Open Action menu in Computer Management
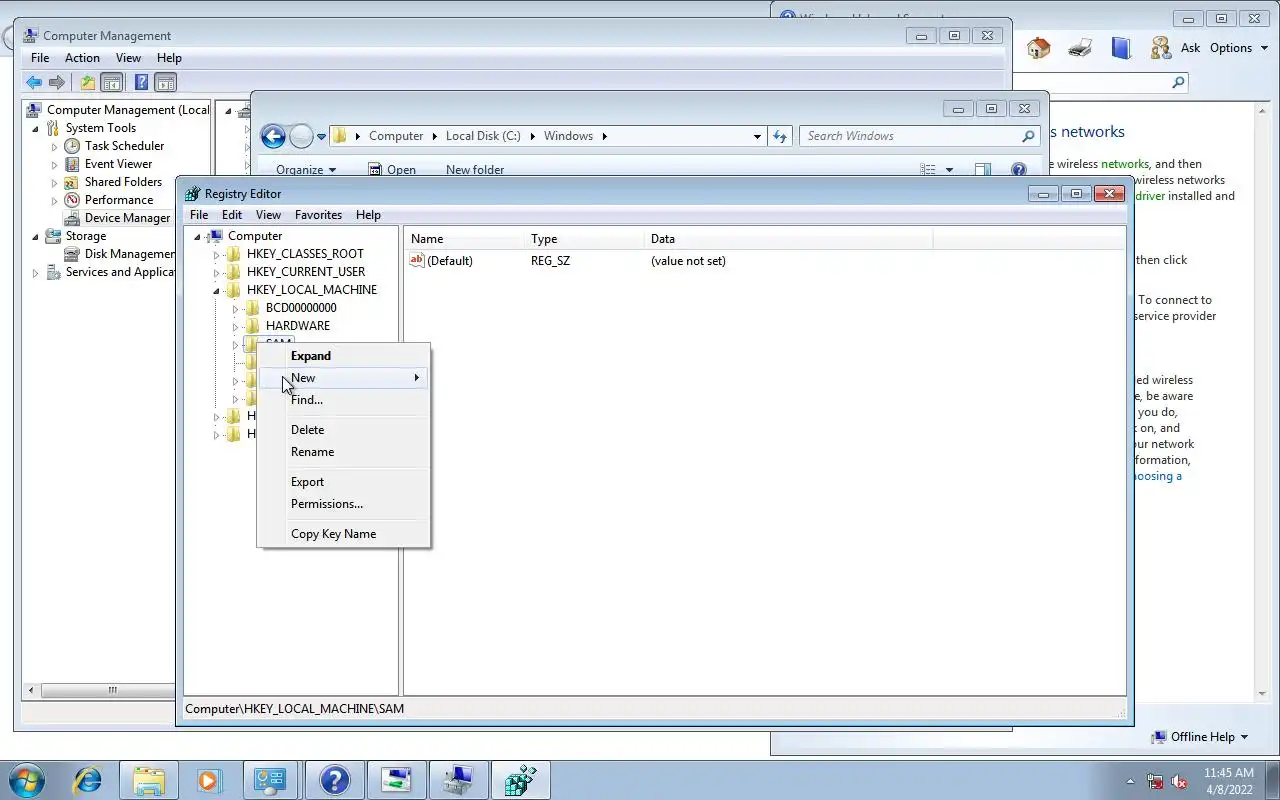The width and height of the screenshot is (1280, 800). pos(82,58)
